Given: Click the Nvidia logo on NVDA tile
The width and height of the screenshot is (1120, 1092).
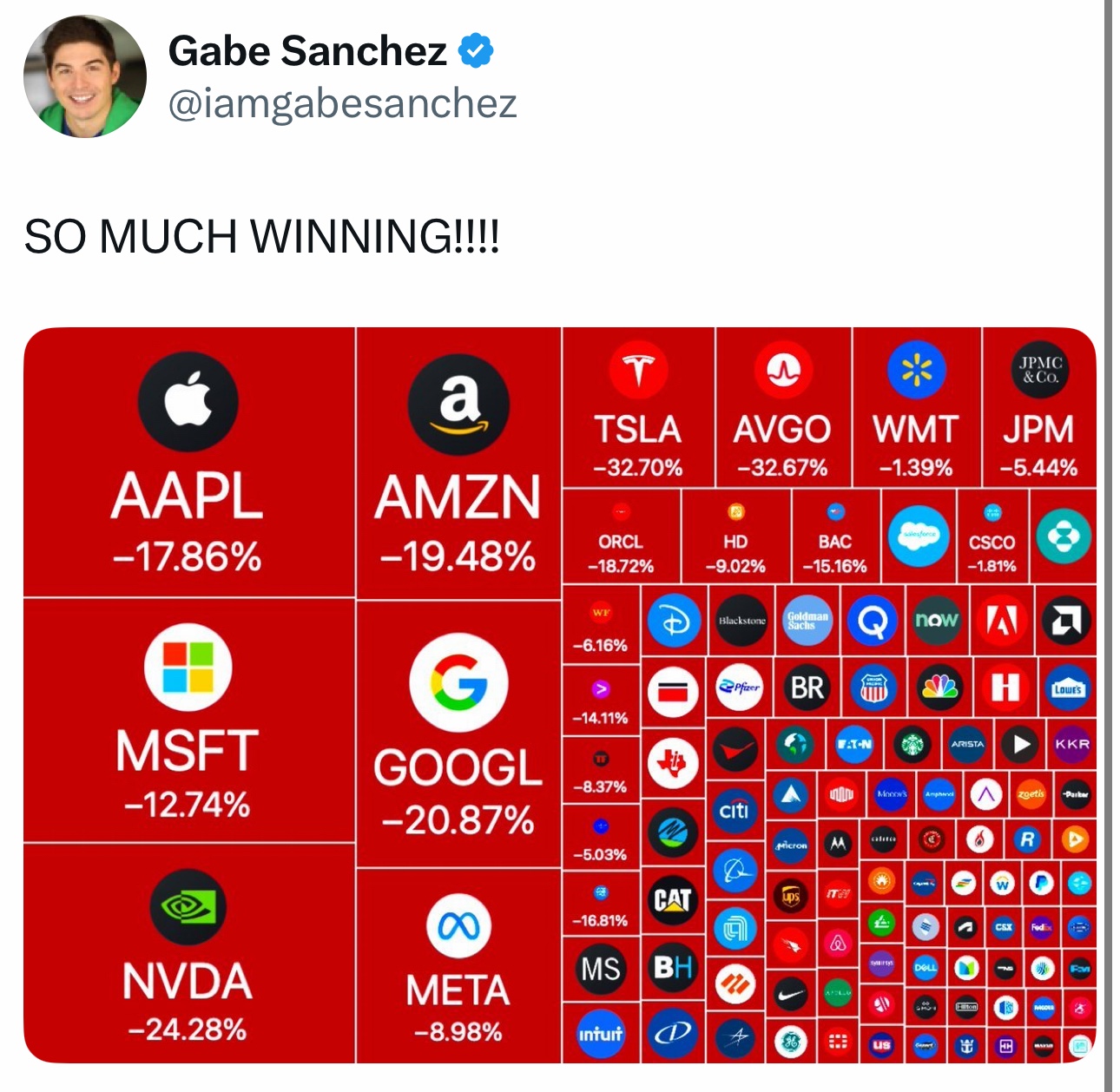Looking at the screenshot, I should 188,906.
